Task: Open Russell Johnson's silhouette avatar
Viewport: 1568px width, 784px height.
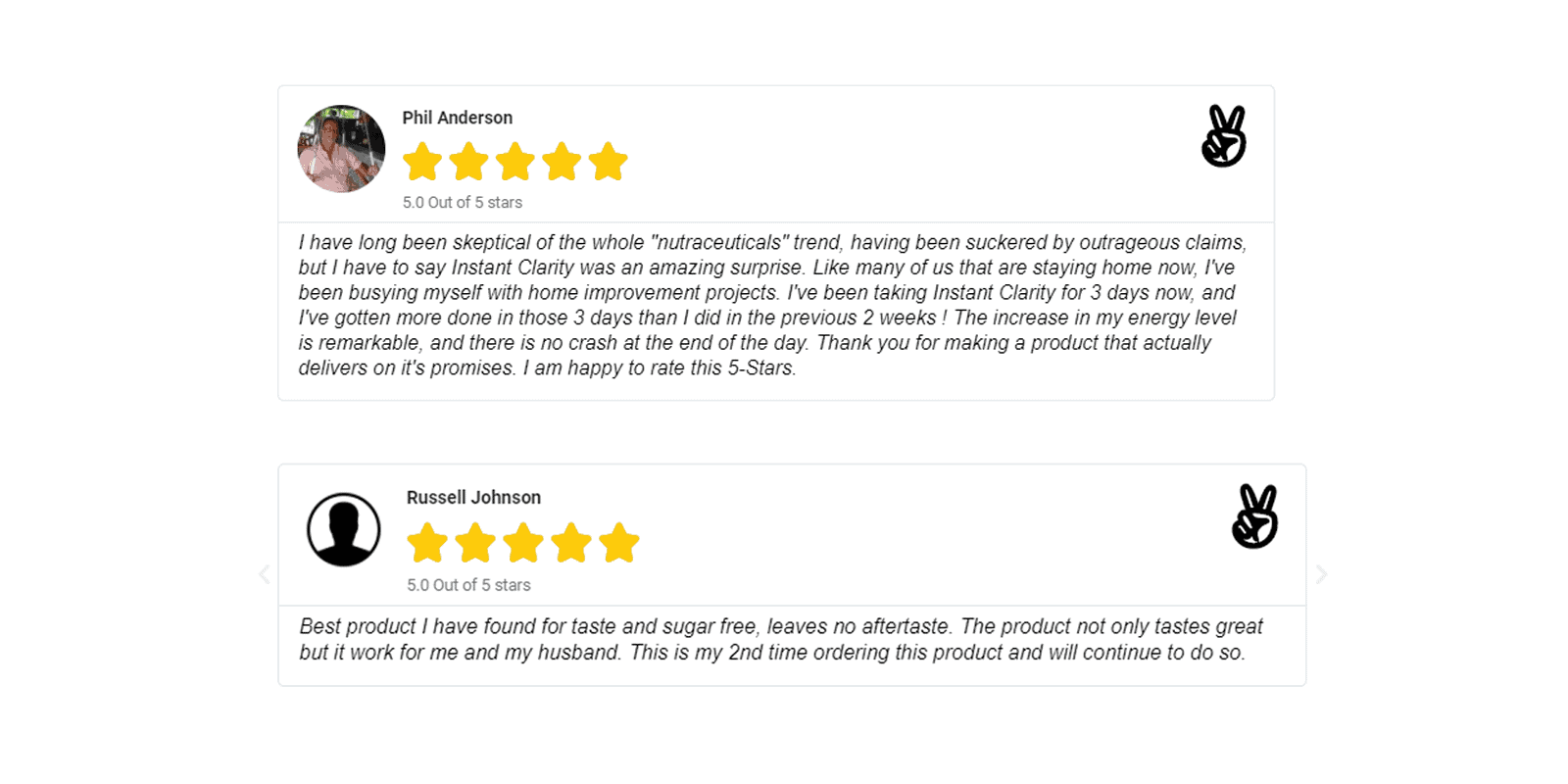Action: tap(344, 529)
